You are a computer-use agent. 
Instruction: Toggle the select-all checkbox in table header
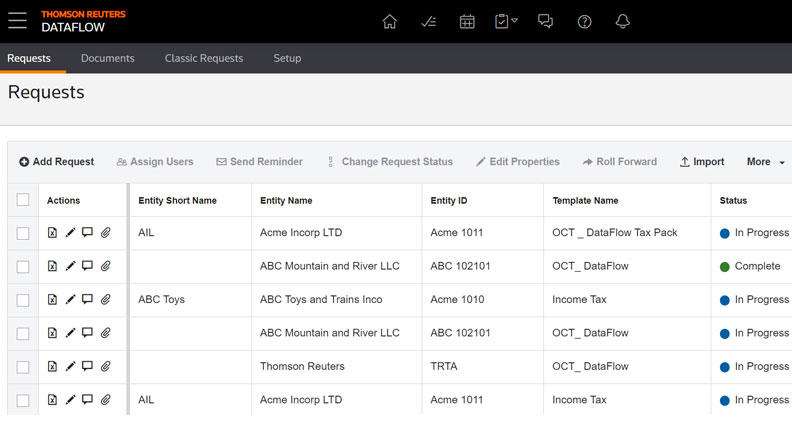pyautogui.click(x=23, y=200)
